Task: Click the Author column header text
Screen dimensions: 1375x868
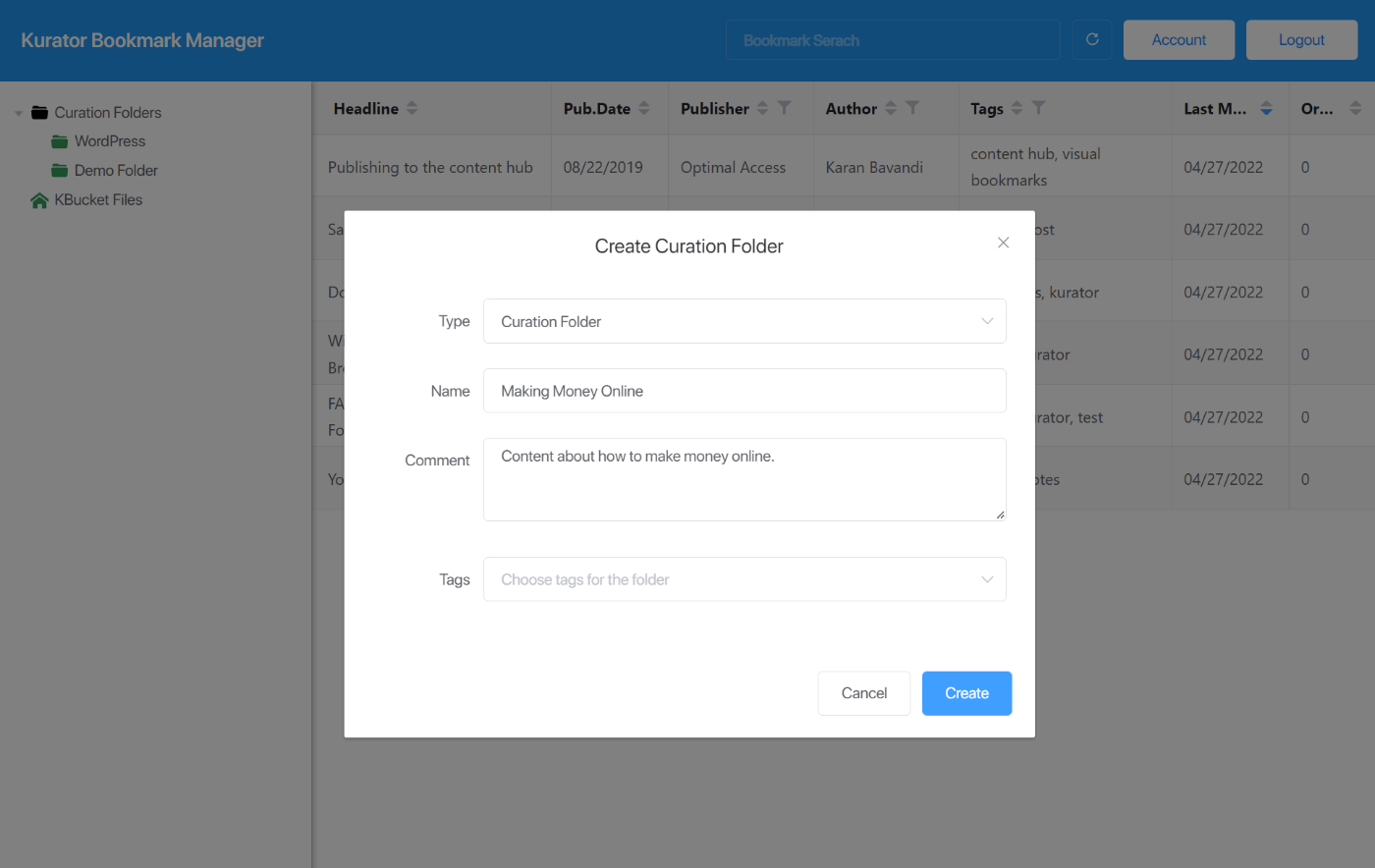Action: (x=851, y=108)
